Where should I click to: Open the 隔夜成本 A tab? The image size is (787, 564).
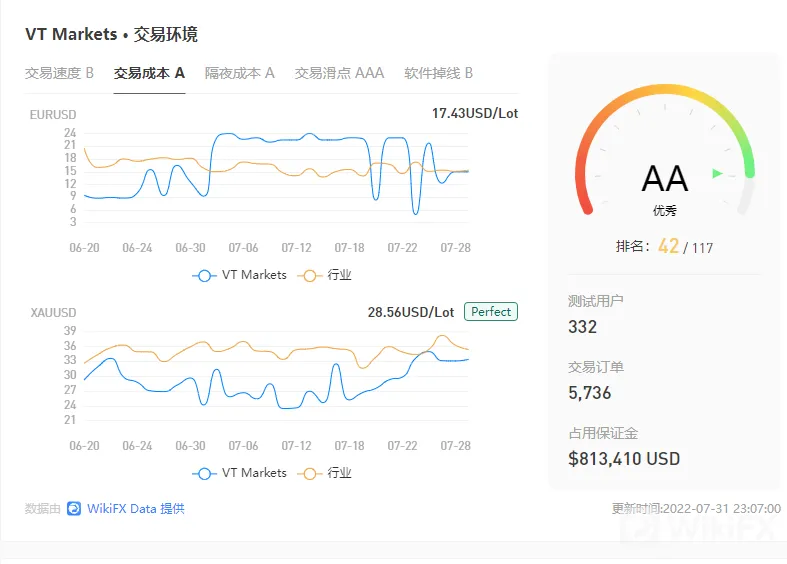point(239,73)
